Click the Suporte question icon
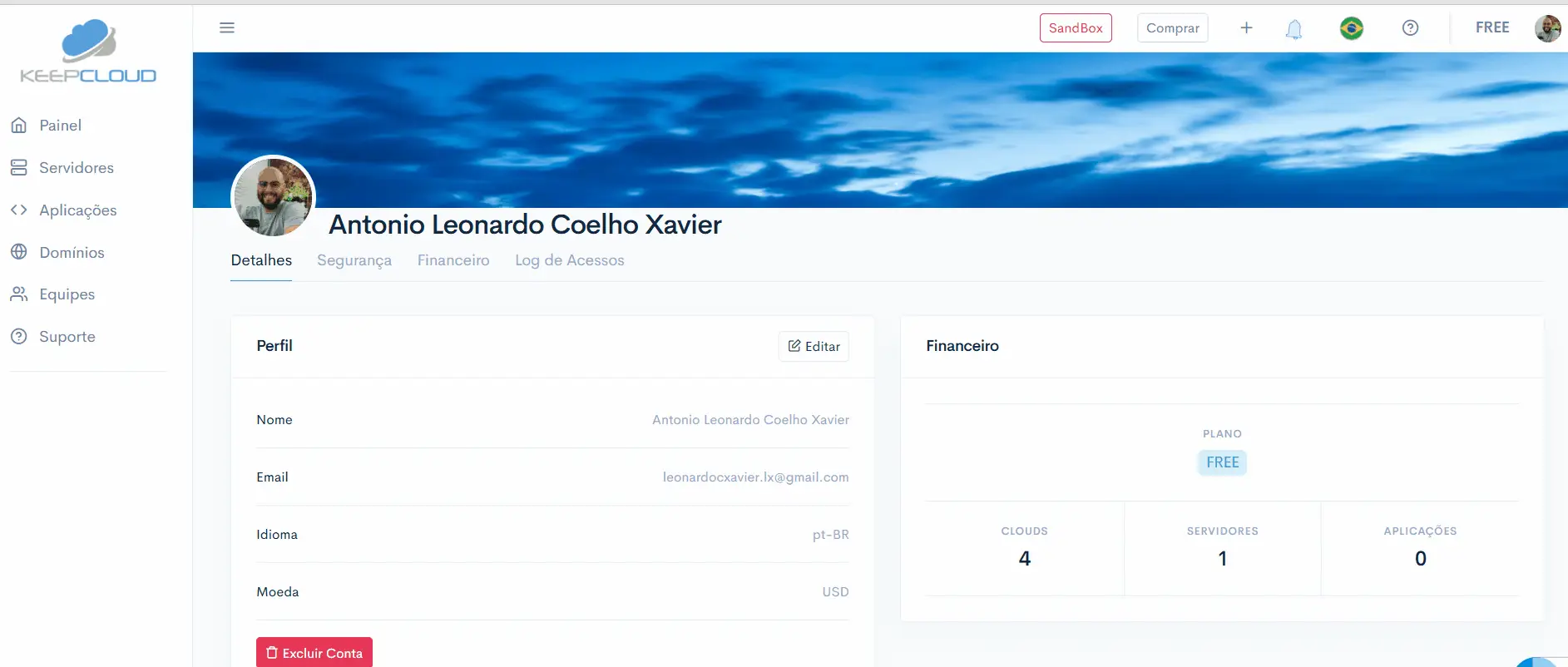The image size is (1568, 667). pyautogui.click(x=19, y=337)
